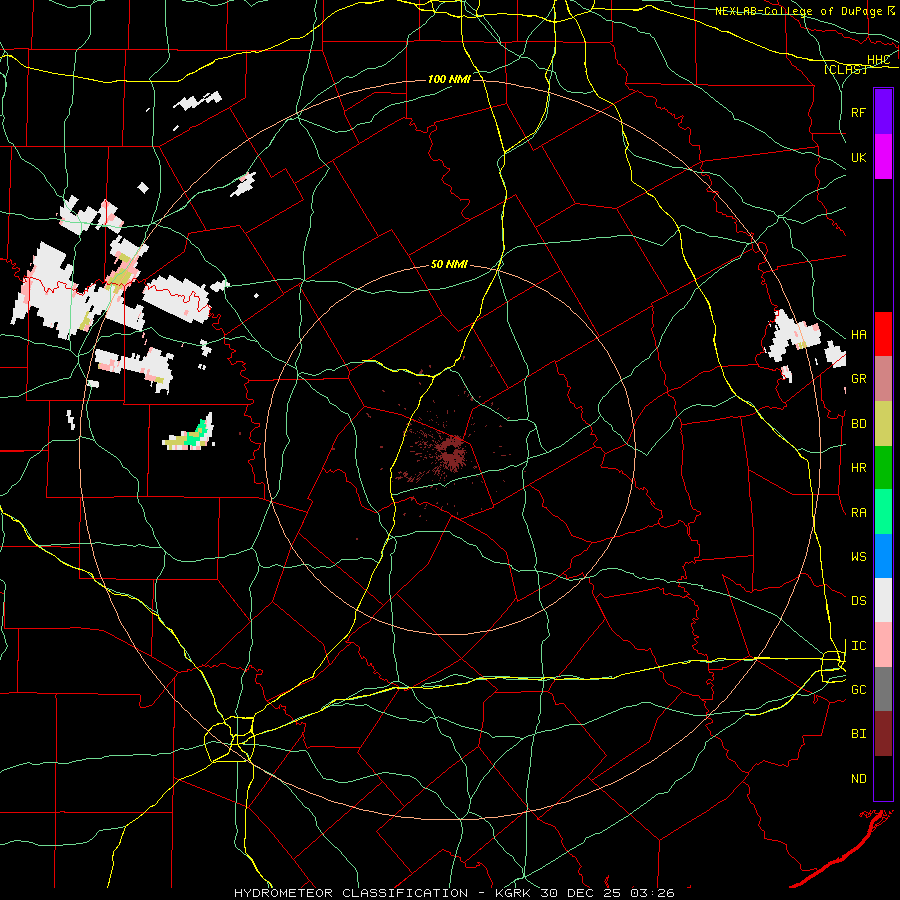The image size is (900, 900).
Task: Click the "GR" legend label text
Action: [x=858, y=379]
